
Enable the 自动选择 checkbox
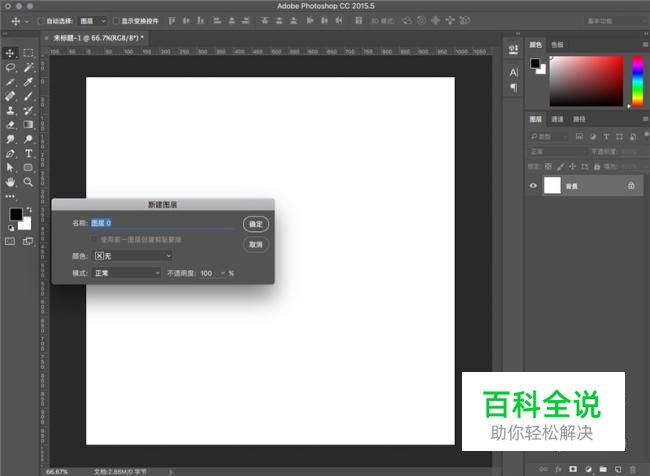pyautogui.click(x=41, y=20)
